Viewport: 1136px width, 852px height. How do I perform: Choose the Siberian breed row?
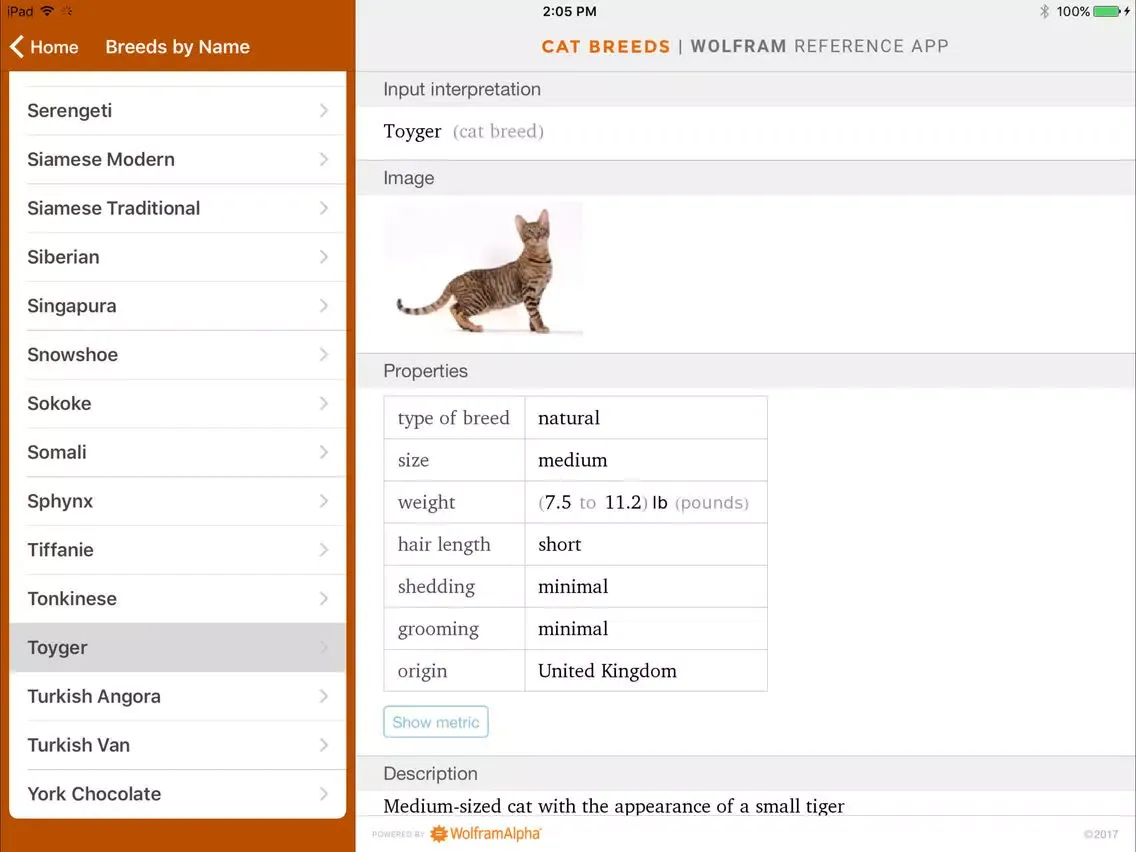click(x=178, y=257)
